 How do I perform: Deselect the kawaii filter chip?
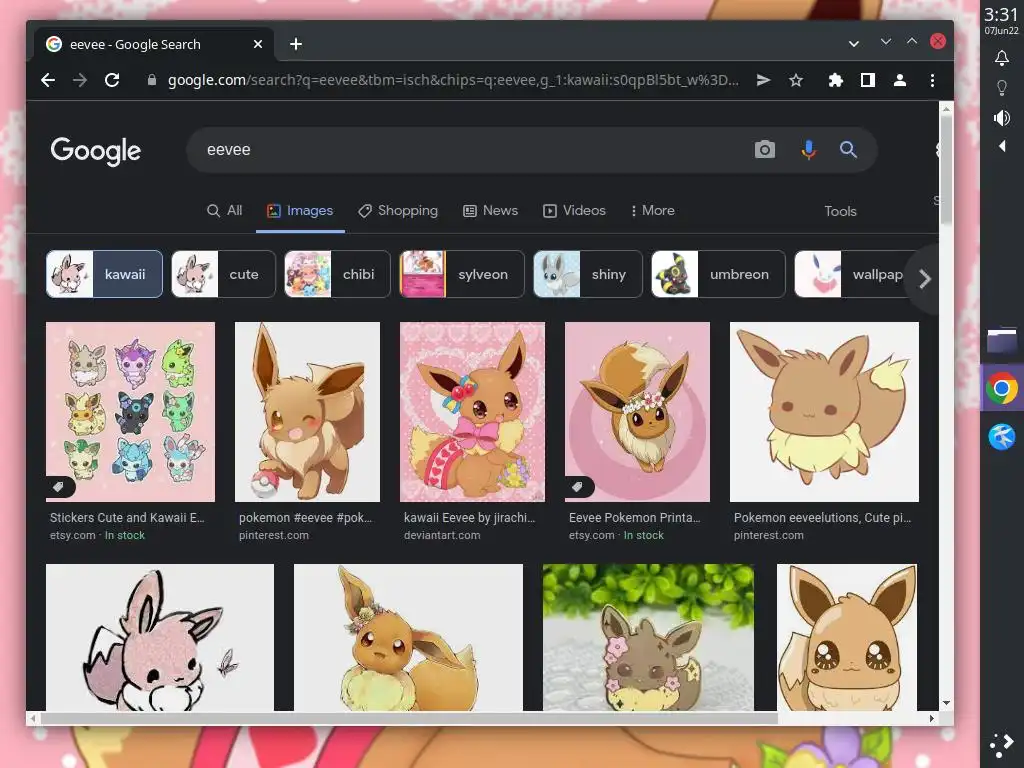point(104,274)
